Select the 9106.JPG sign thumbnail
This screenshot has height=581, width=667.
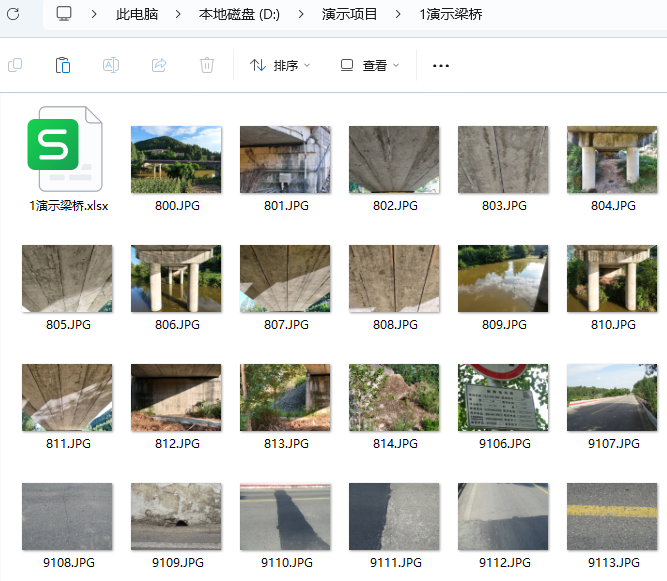(503, 398)
